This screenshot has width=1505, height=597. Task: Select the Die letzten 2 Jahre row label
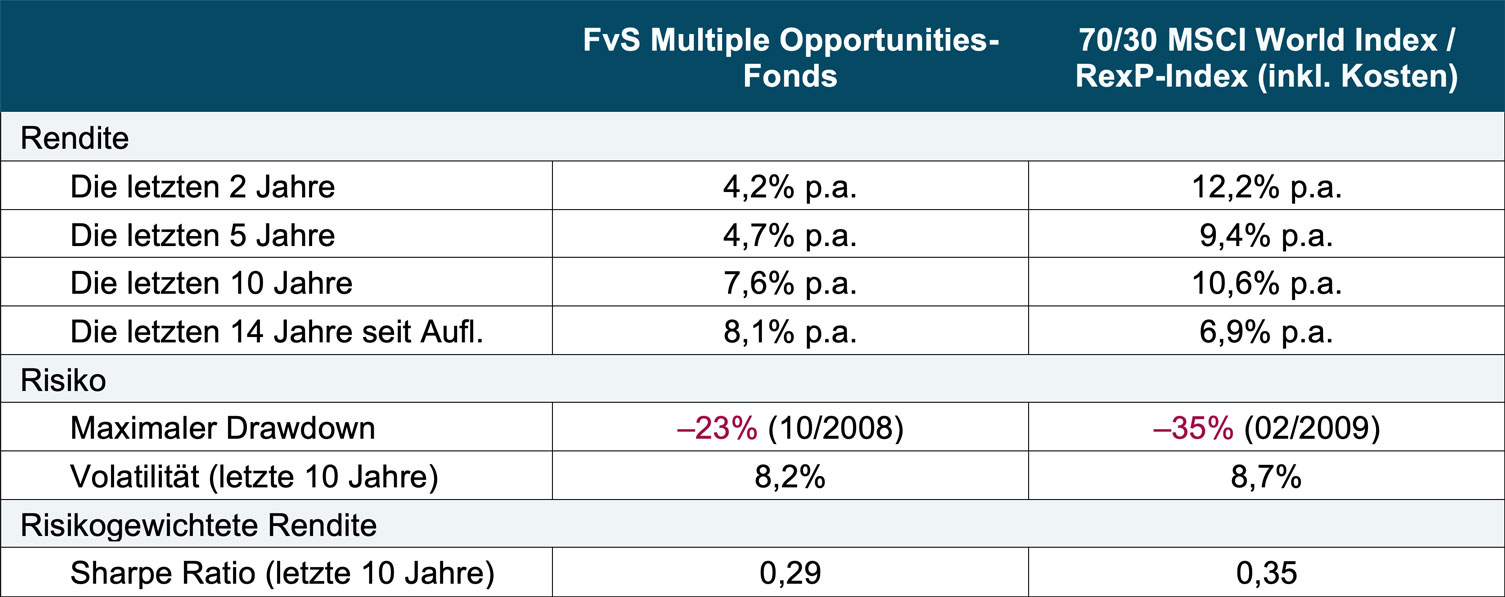click(x=202, y=187)
